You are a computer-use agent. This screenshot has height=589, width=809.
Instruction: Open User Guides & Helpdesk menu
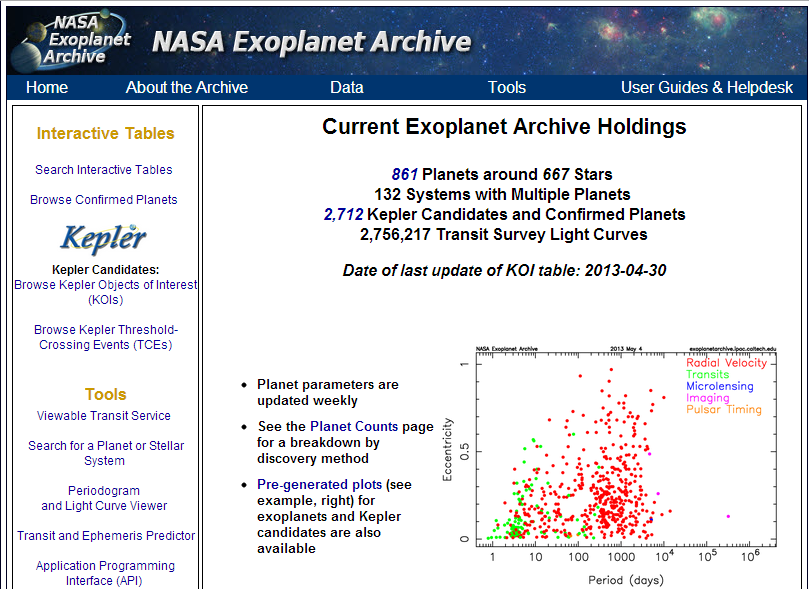pos(707,88)
